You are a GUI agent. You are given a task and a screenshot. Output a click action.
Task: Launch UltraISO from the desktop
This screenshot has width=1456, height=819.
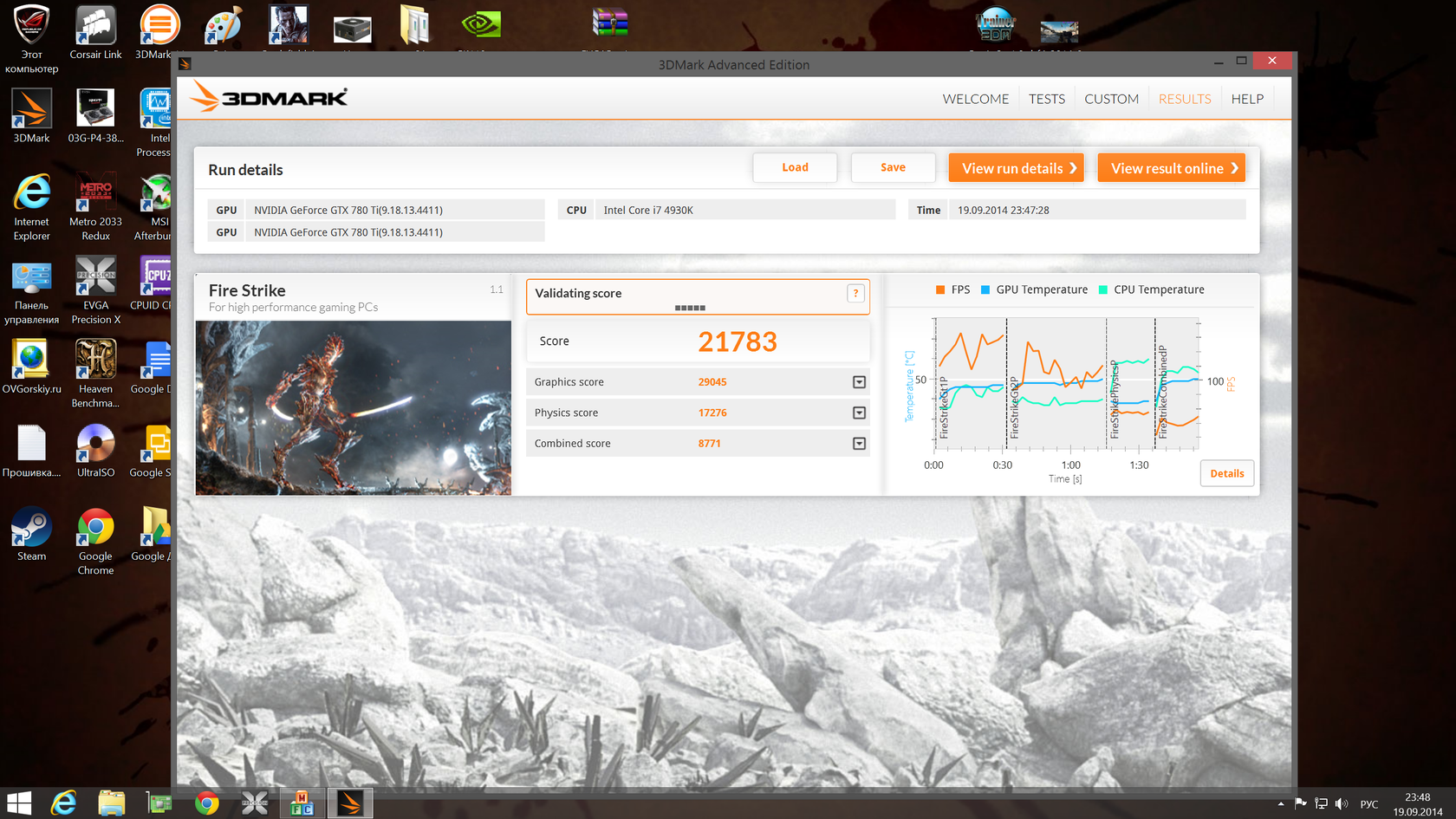(x=95, y=450)
